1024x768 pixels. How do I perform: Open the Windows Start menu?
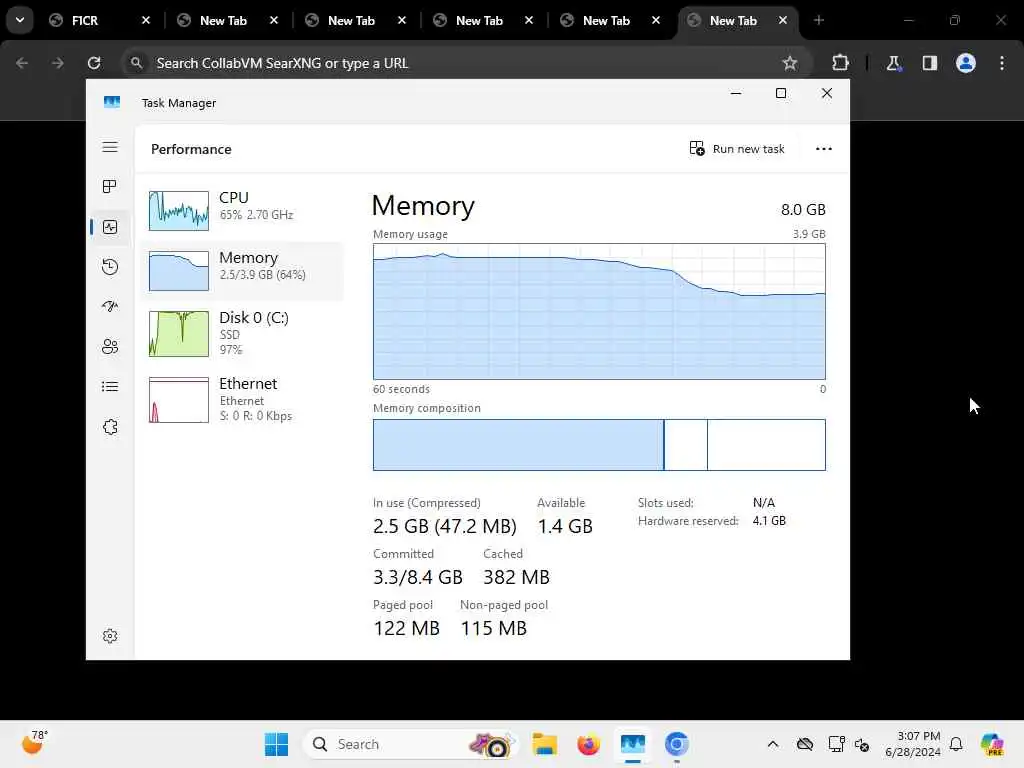276,744
